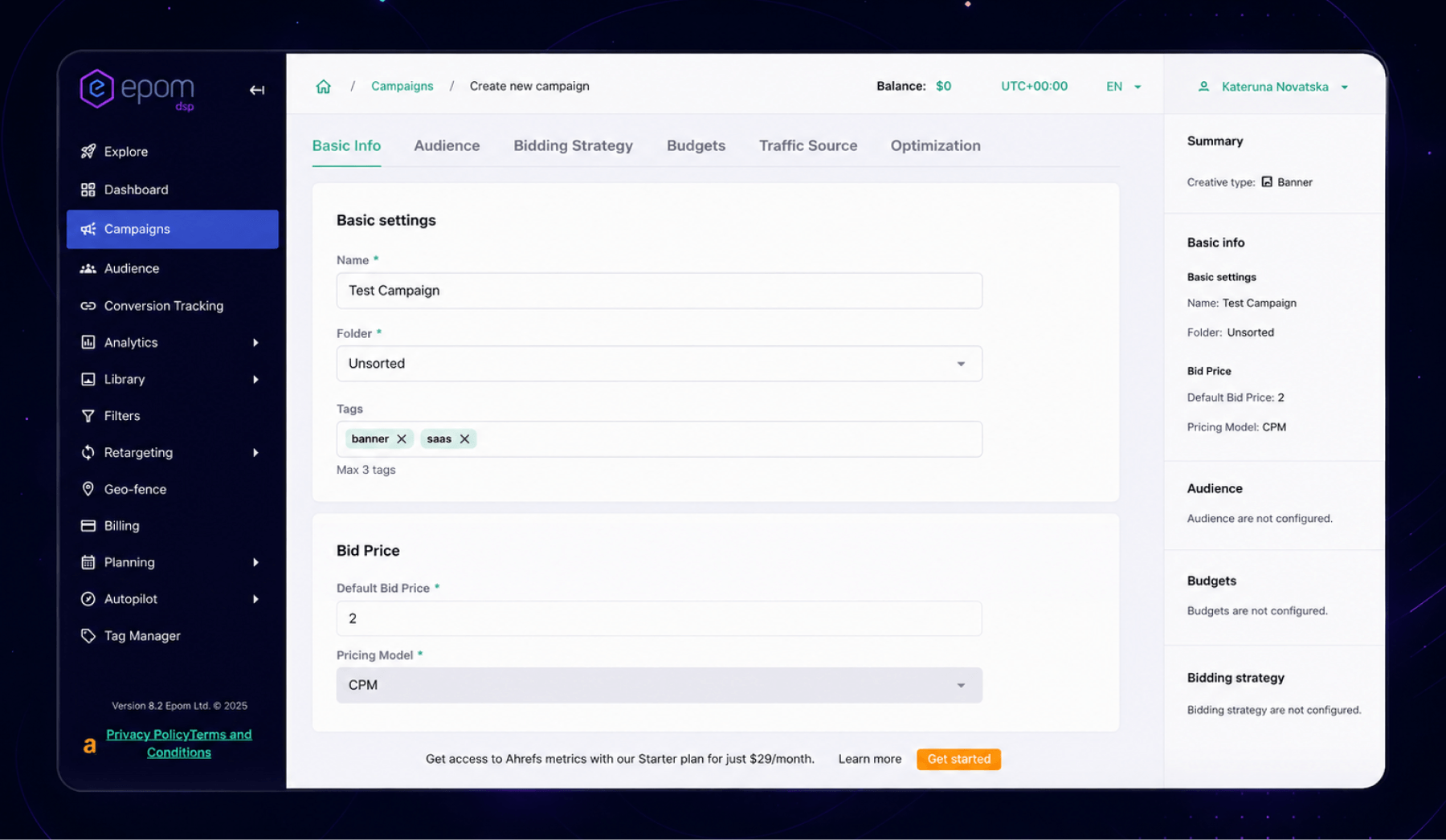Expand the Retargeting submenu arrow
This screenshot has width=1446, height=840.
coord(255,453)
